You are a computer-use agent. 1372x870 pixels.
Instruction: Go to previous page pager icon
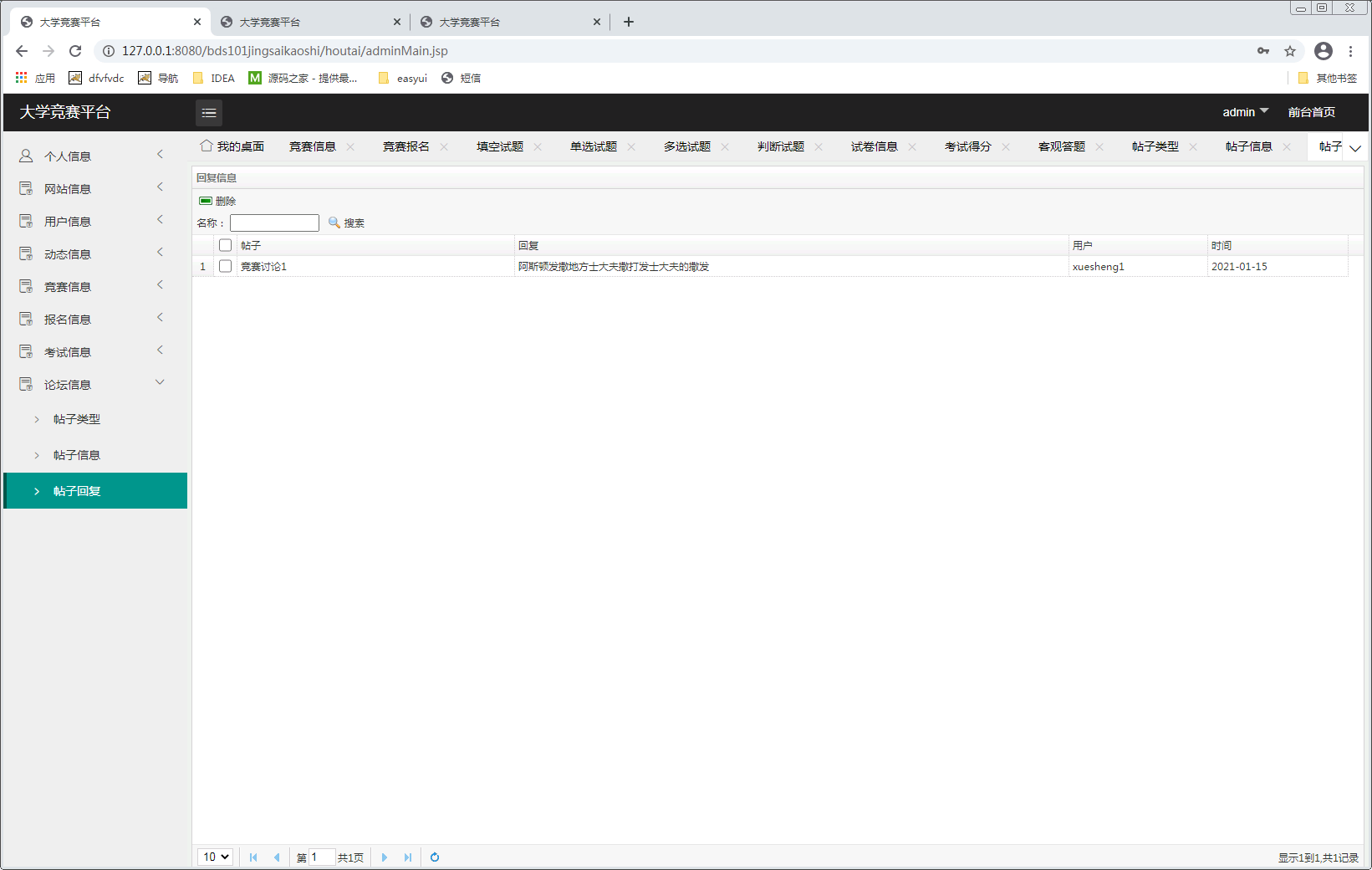[x=277, y=857]
